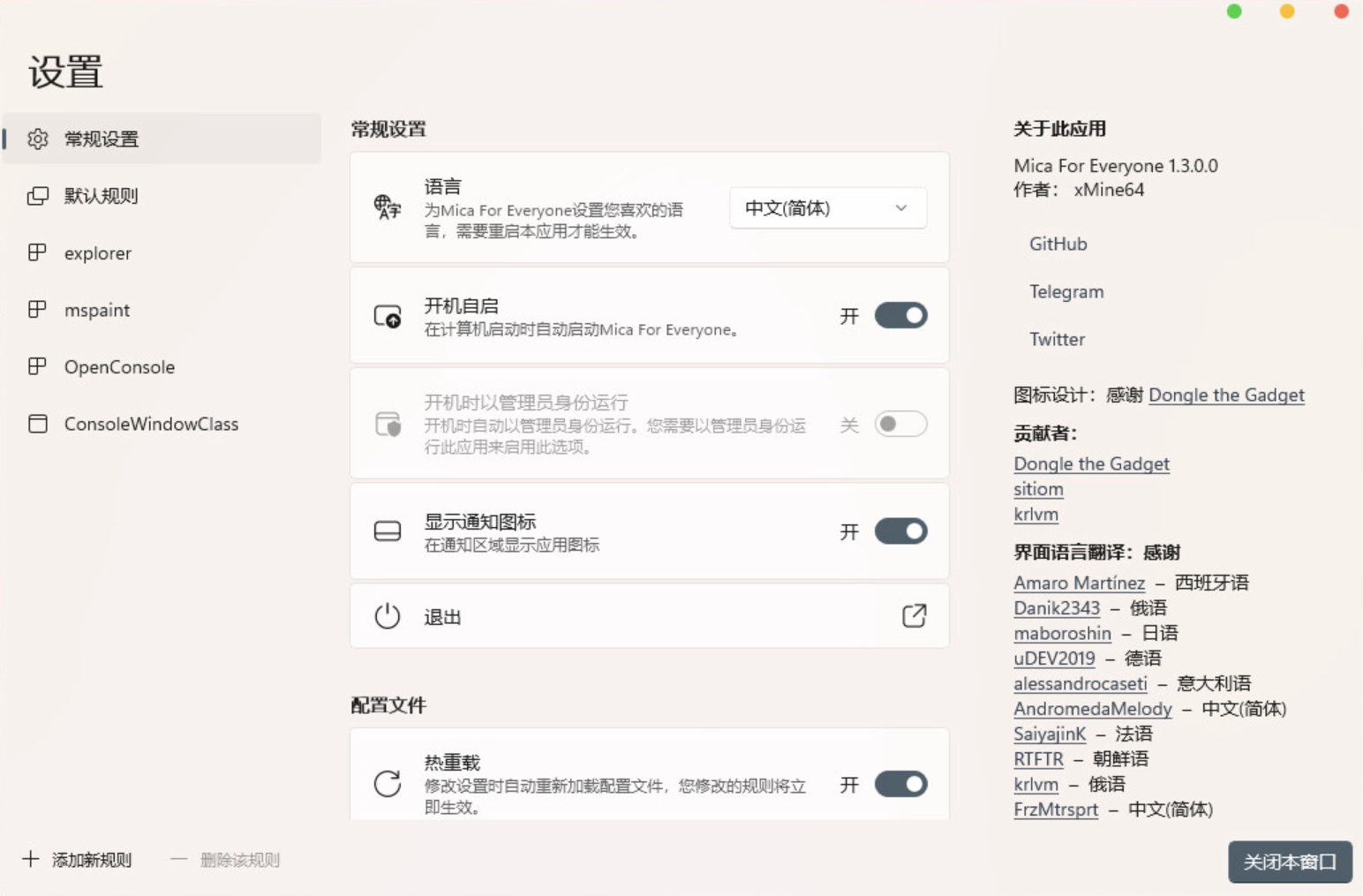This screenshot has width=1363, height=896.
Task: Click the startup icon beside 开机自启
Action: pyautogui.click(x=388, y=315)
